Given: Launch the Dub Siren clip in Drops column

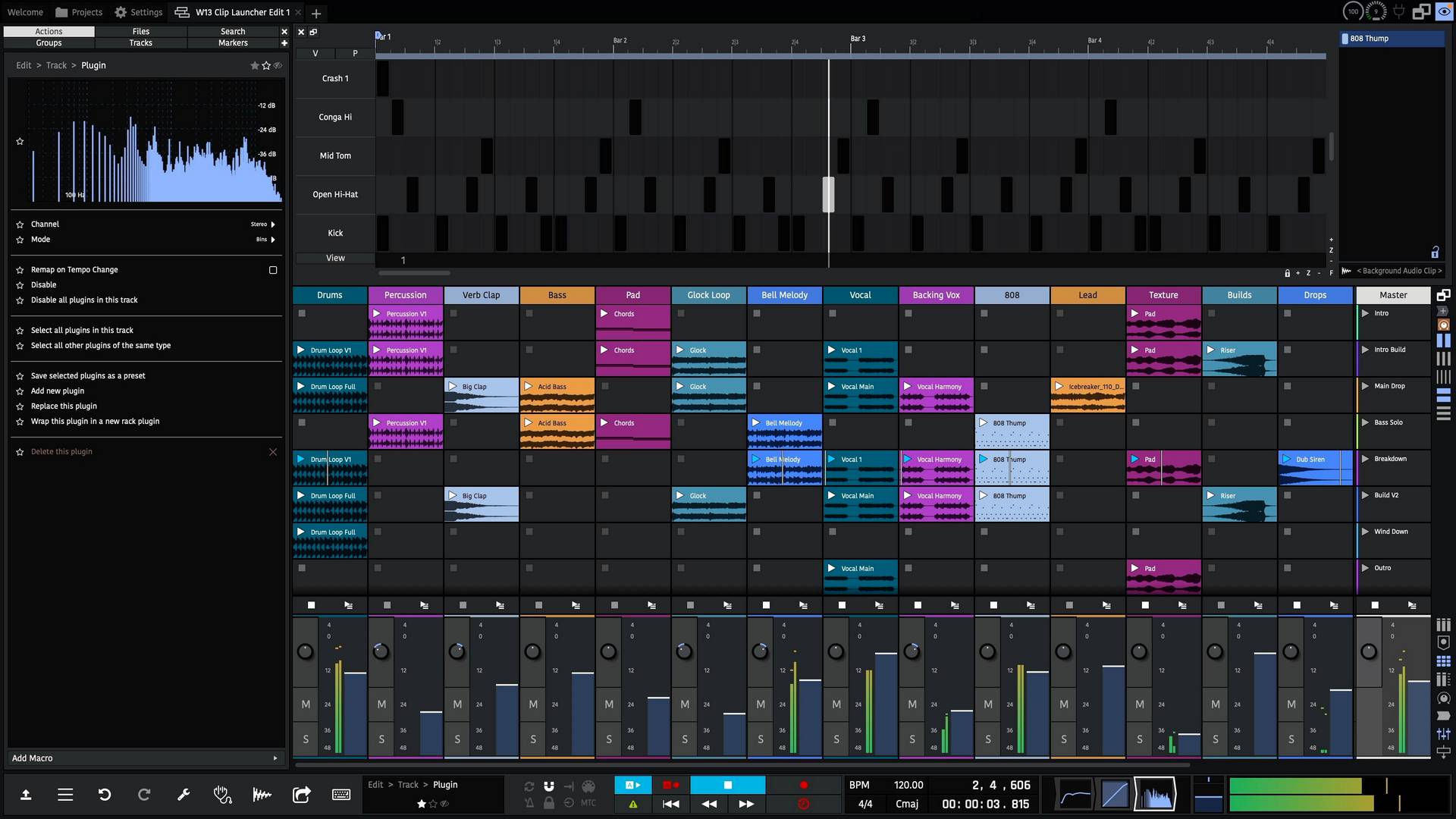Looking at the screenshot, I should [x=1288, y=459].
